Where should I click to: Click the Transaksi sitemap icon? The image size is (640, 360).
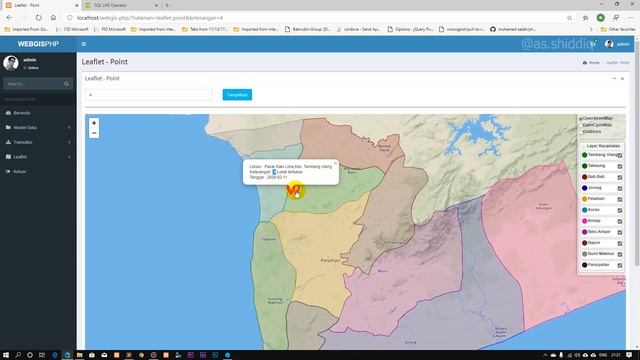8,142
